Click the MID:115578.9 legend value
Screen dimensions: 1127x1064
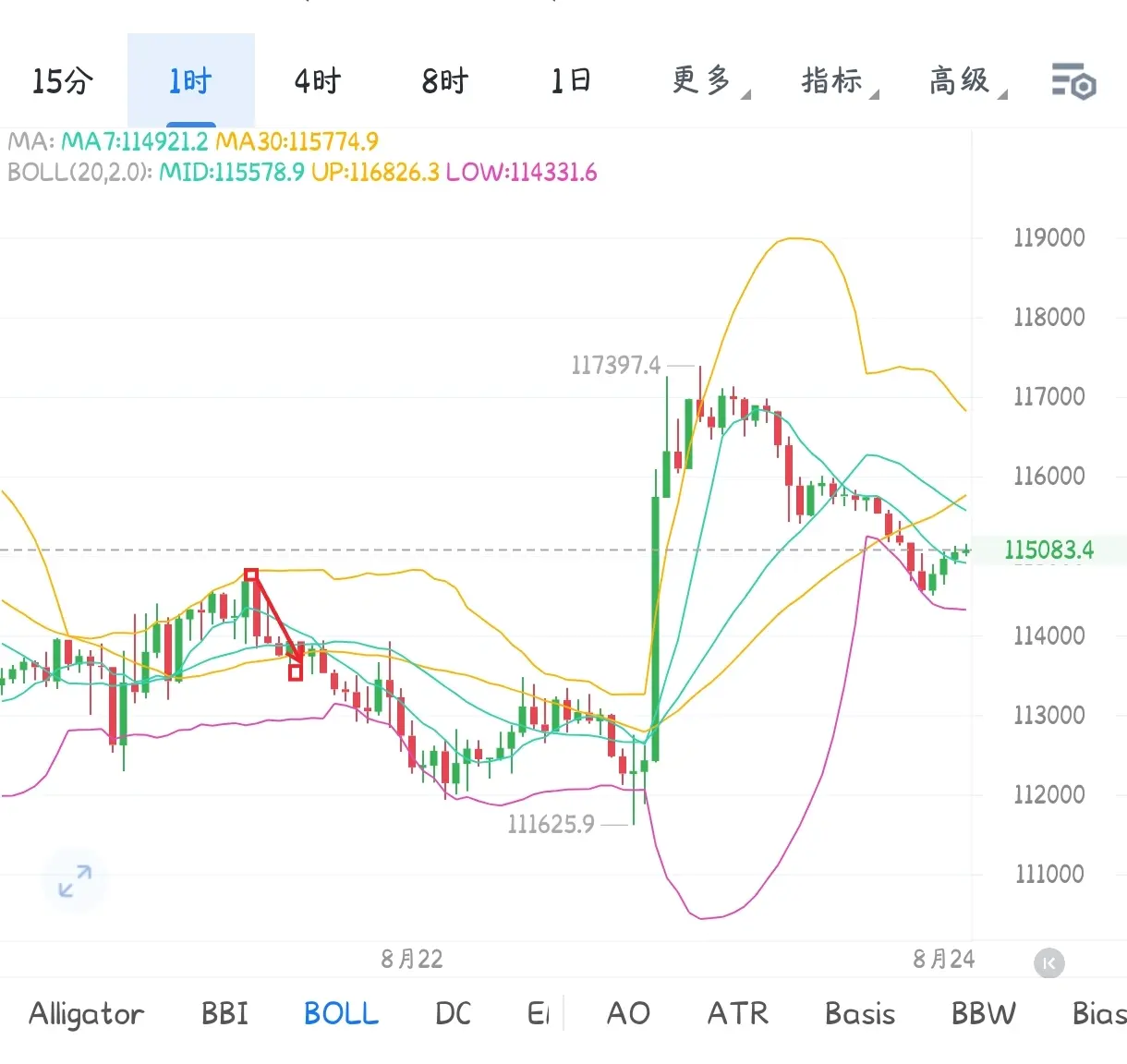click(x=232, y=173)
